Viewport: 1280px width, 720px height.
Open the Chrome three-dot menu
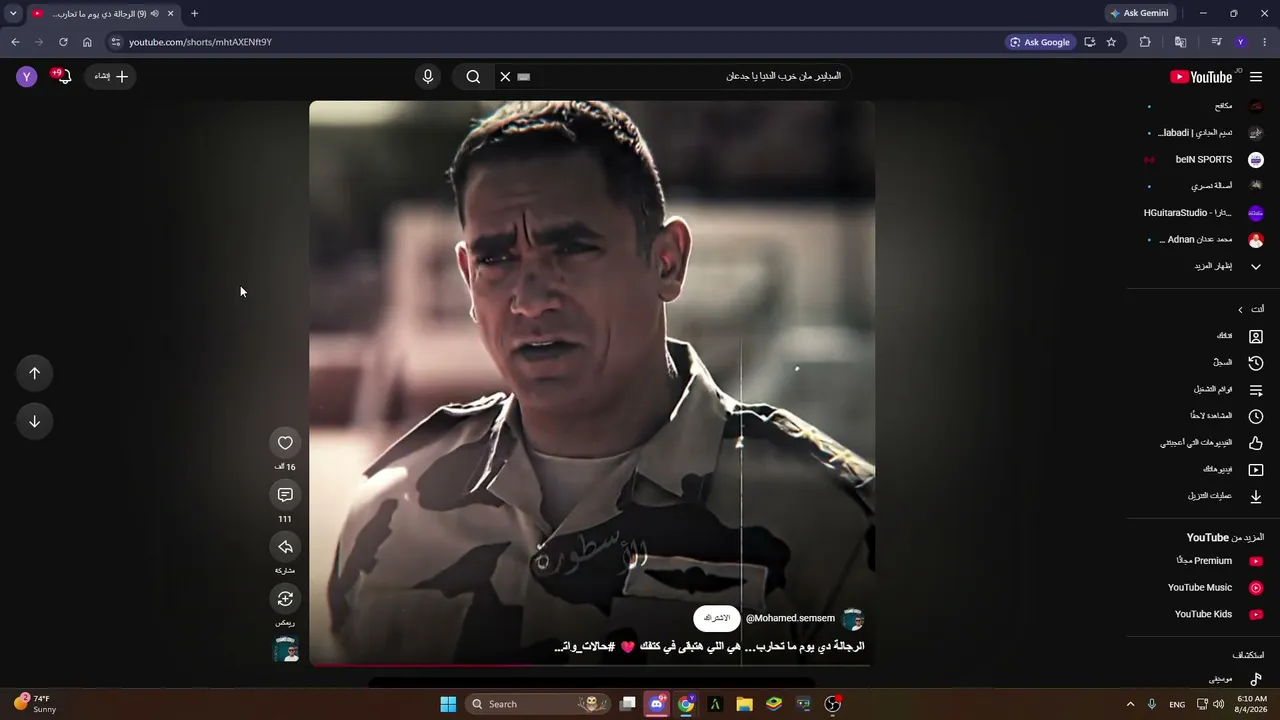[x=1265, y=42]
